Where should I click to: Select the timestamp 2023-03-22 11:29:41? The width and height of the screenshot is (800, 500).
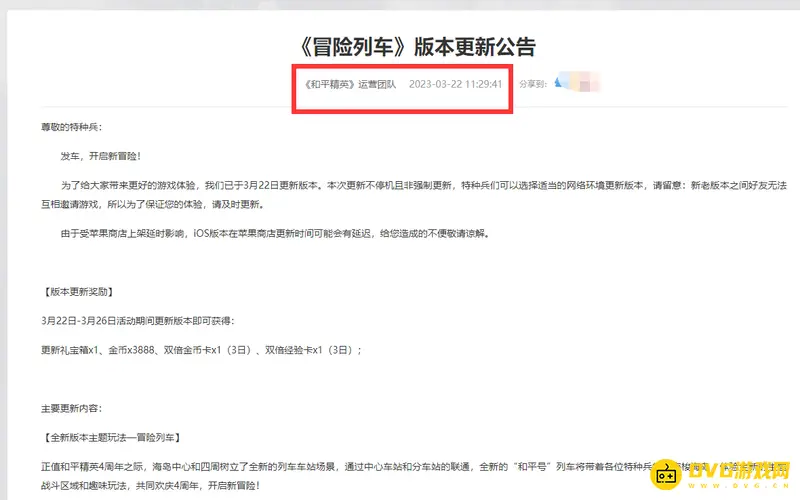[456, 84]
